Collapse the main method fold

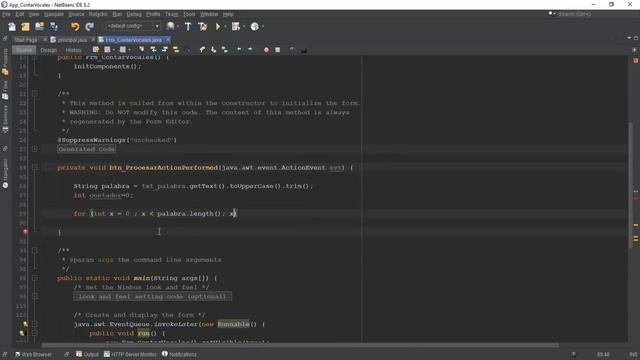point(35,278)
